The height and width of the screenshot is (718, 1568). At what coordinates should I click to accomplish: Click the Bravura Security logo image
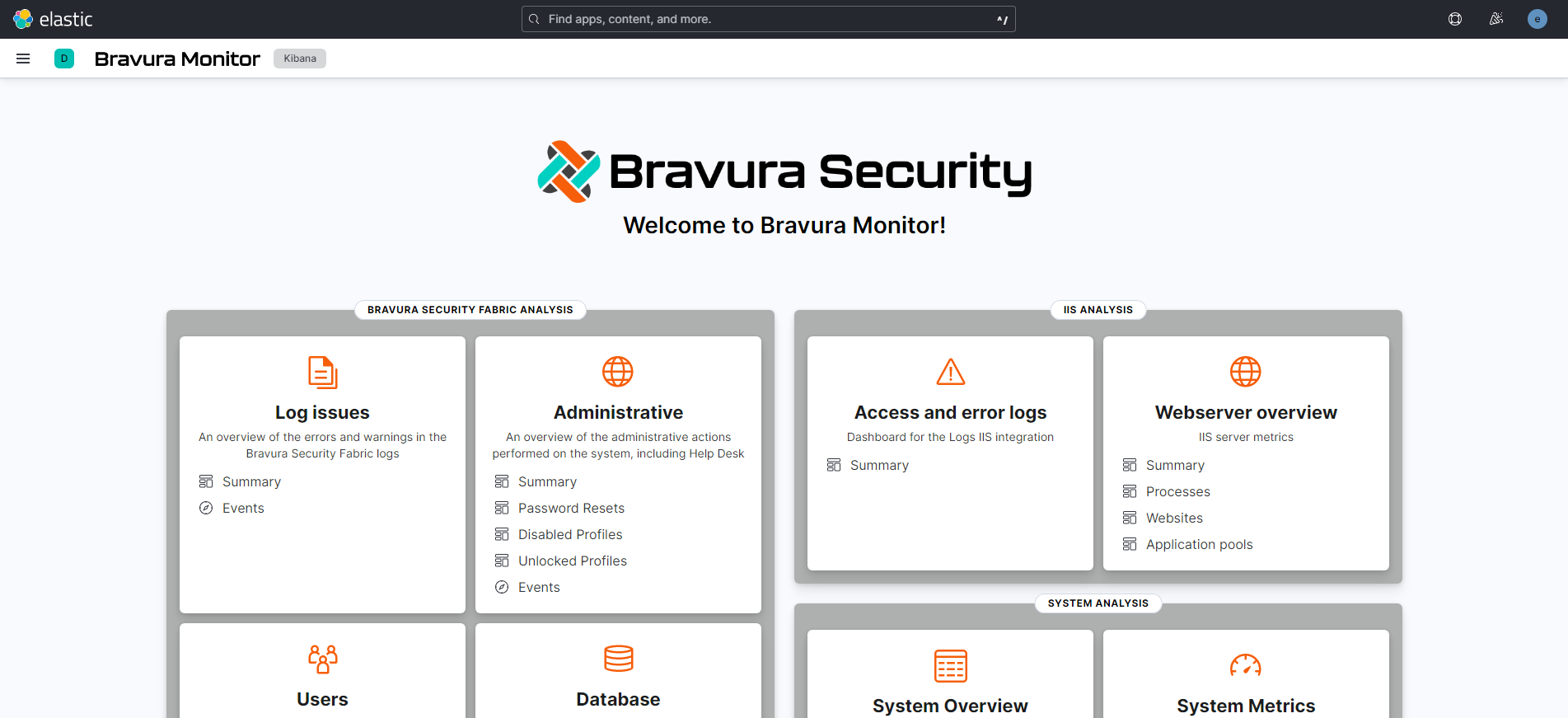click(x=784, y=171)
